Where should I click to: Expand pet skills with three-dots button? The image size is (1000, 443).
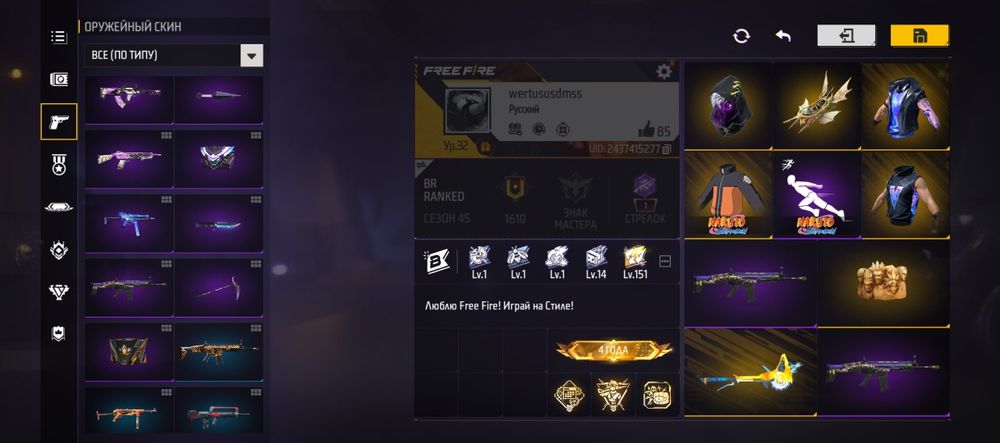click(x=665, y=261)
